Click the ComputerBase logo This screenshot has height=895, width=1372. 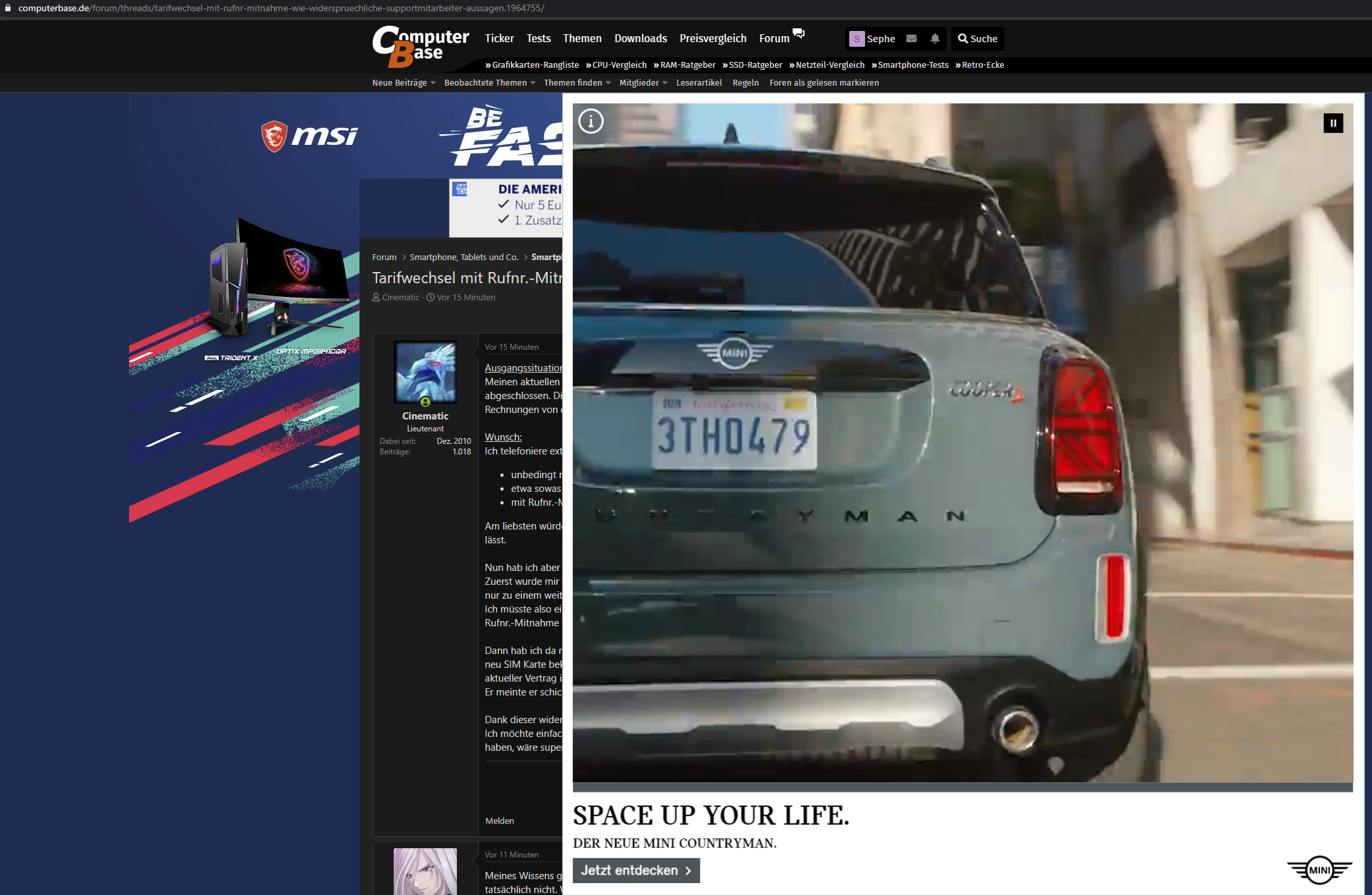(x=420, y=46)
